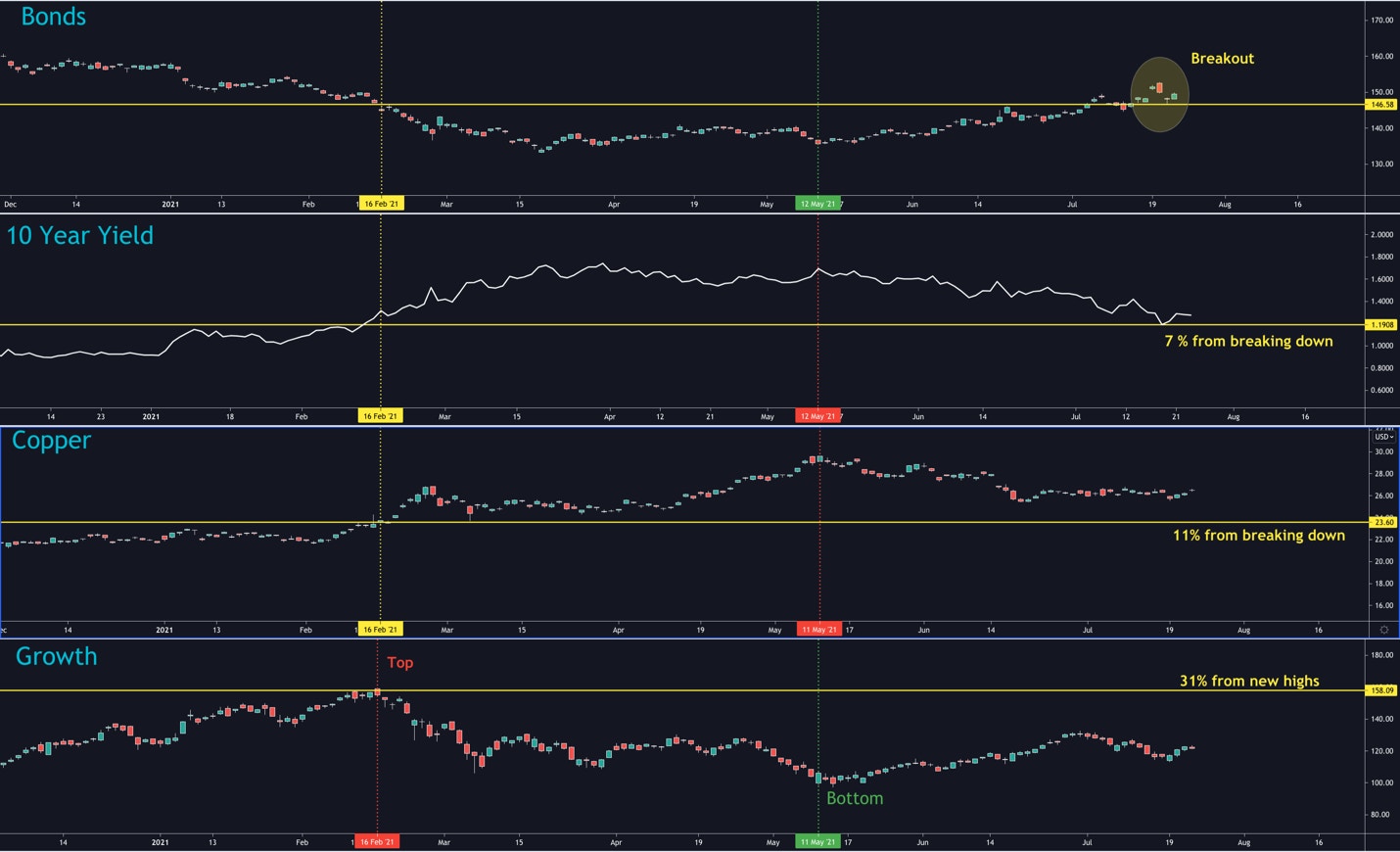Click yellow '16 Feb '21' marker on Yield time axis
The image size is (1400, 852).
point(380,416)
